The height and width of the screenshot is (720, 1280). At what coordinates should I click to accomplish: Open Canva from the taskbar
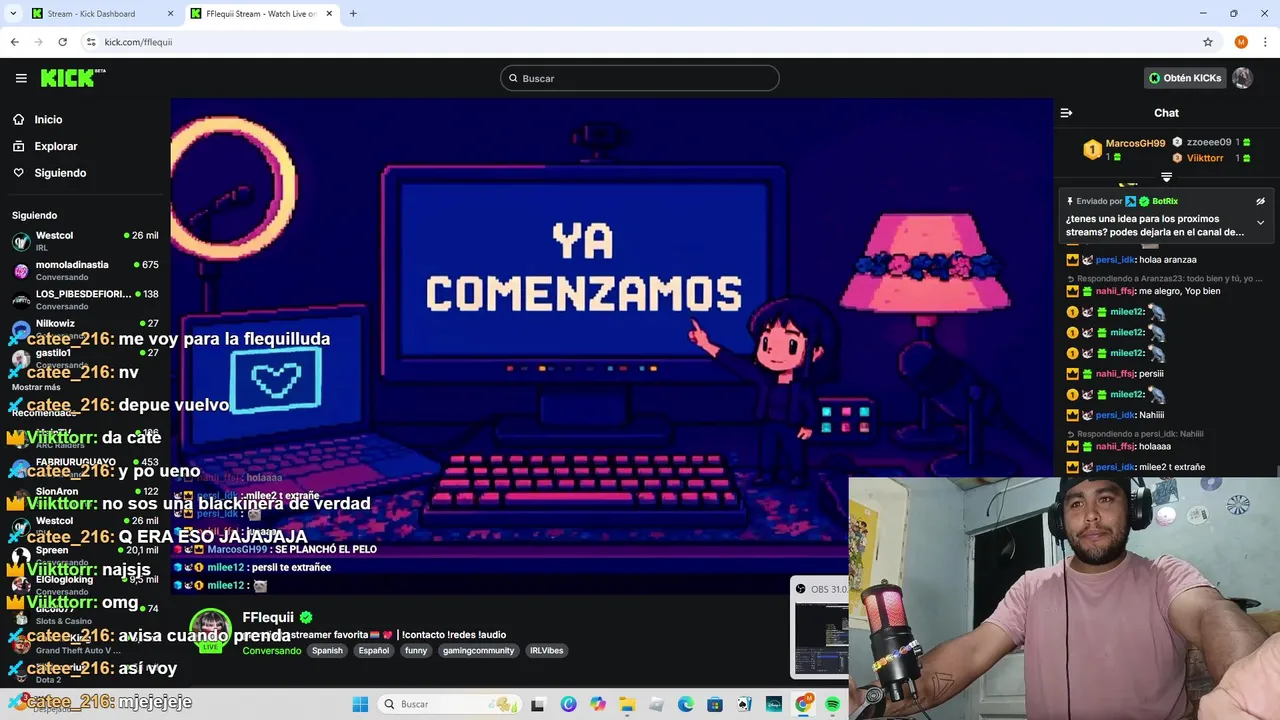[568, 704]
